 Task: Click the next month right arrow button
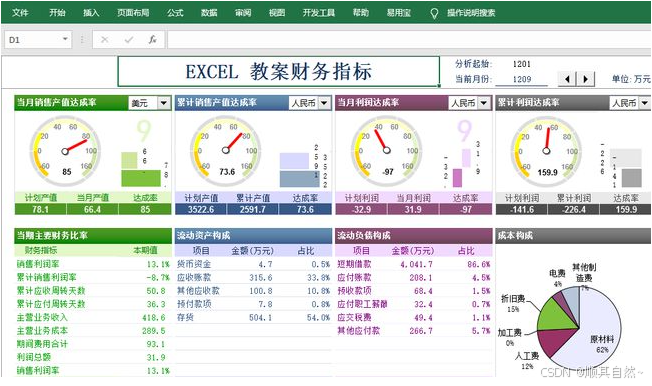(585, 79)
